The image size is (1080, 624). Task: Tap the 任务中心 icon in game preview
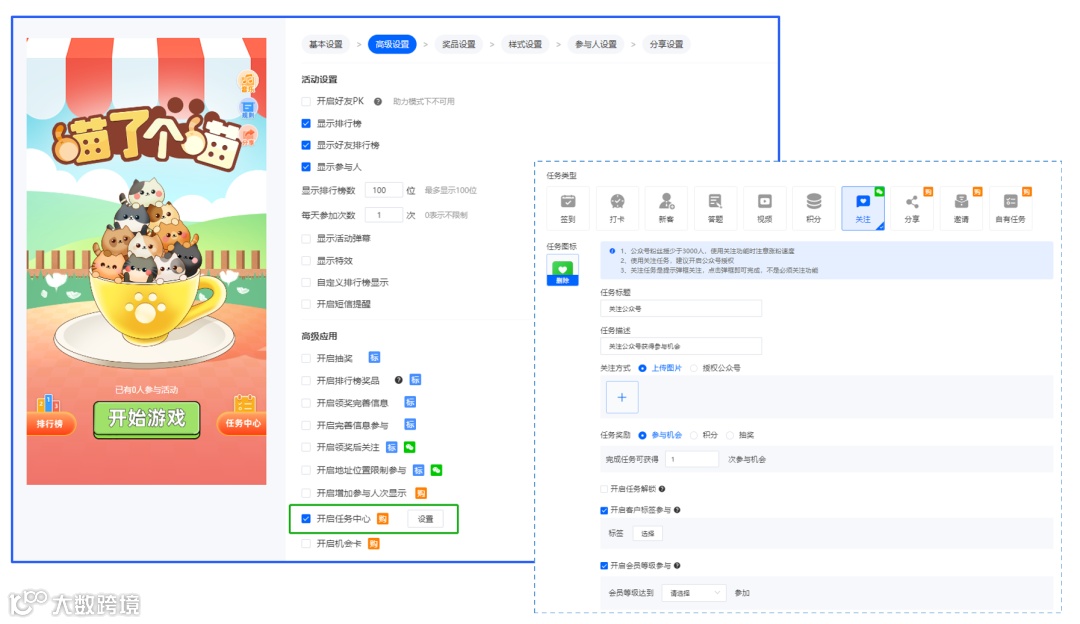click(x=243, y=414)
